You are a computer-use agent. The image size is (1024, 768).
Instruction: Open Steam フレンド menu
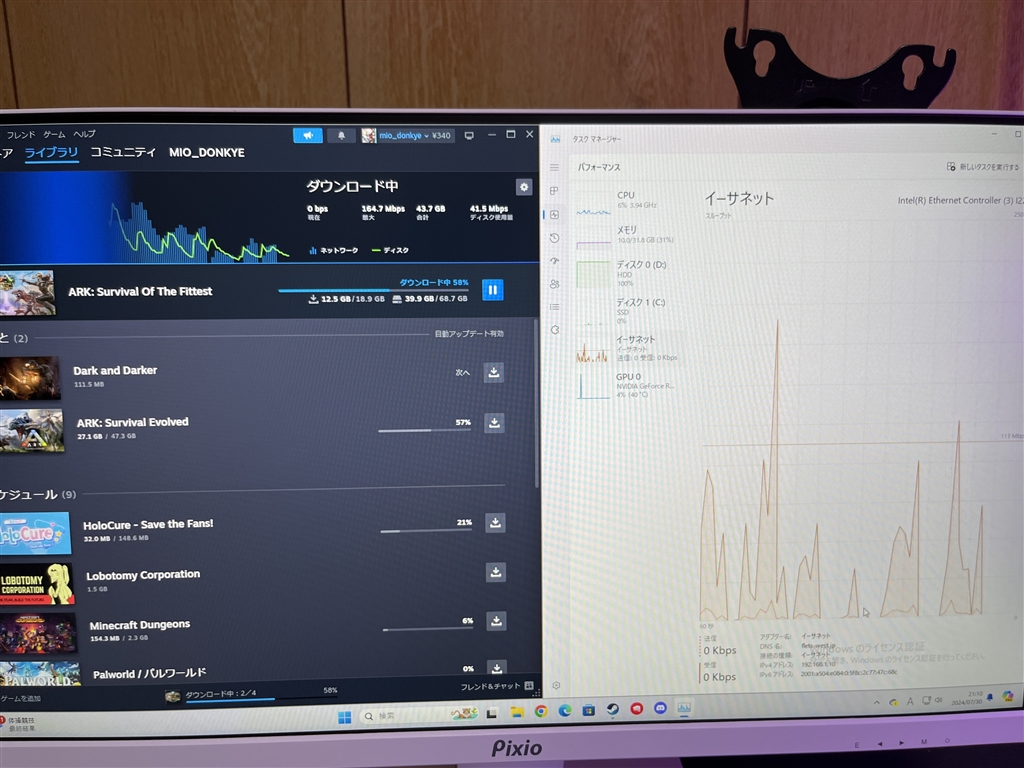21,135
